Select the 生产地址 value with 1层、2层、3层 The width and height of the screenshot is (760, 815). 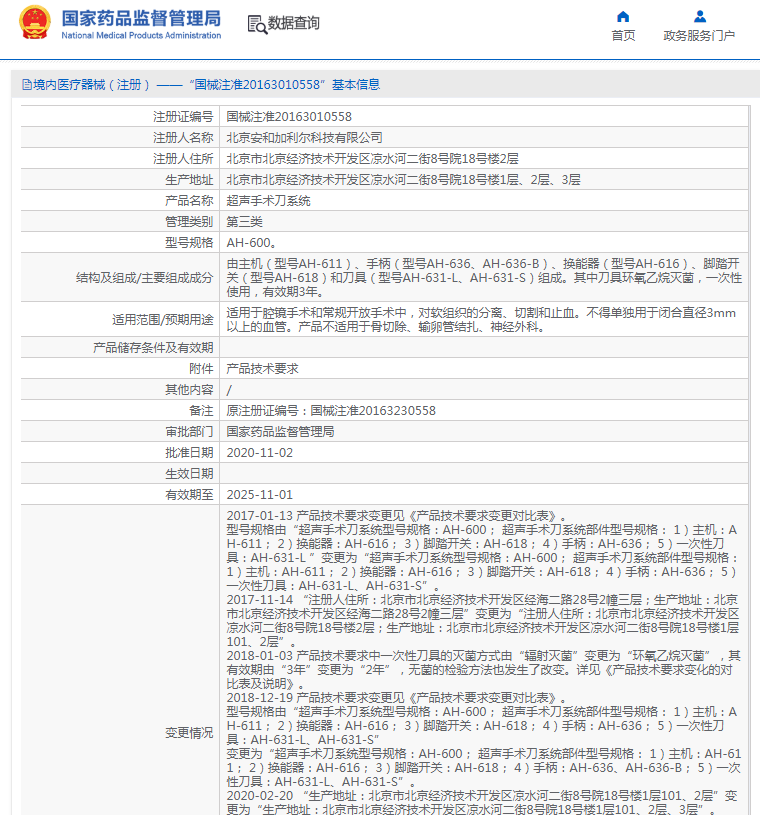pos(403,180)
